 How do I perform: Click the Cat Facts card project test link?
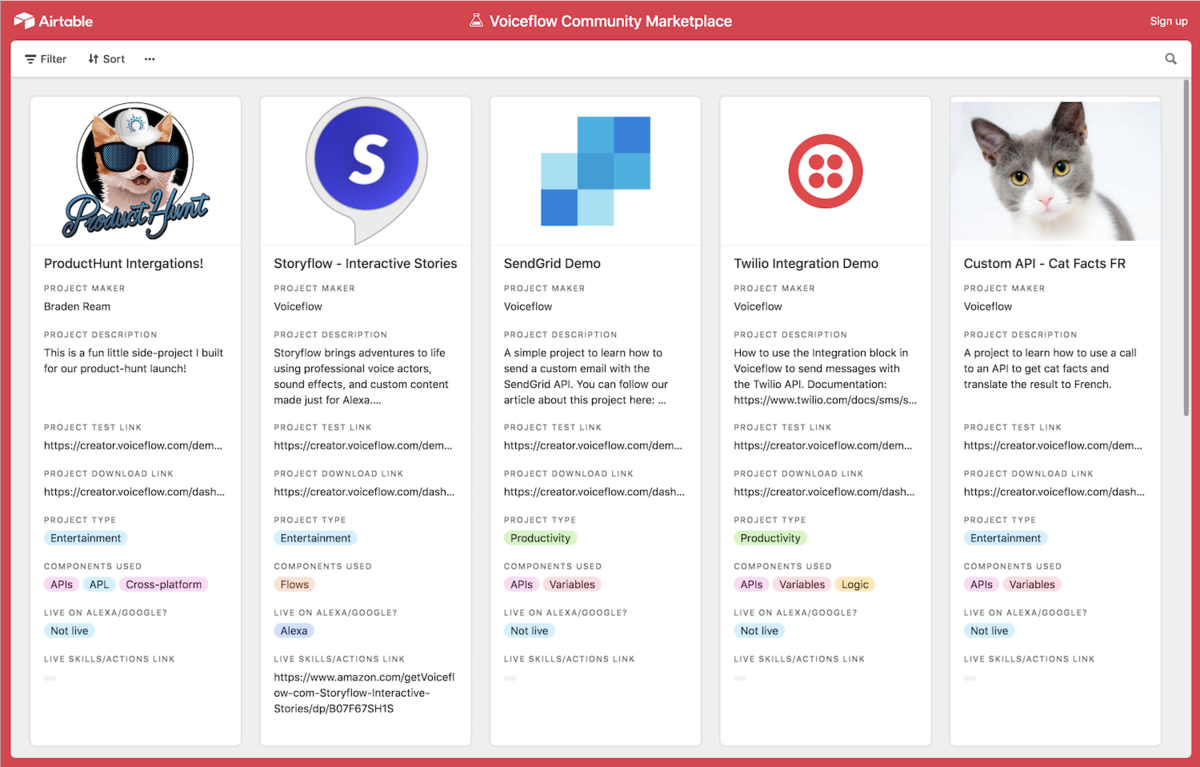[1054, 446]
